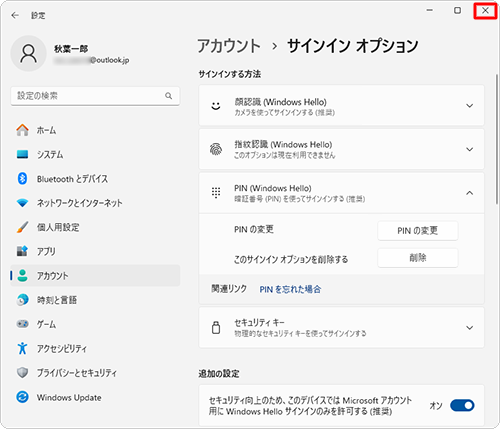
Task: Open 個人用設定 settings
Action: (x=95, y=227)
